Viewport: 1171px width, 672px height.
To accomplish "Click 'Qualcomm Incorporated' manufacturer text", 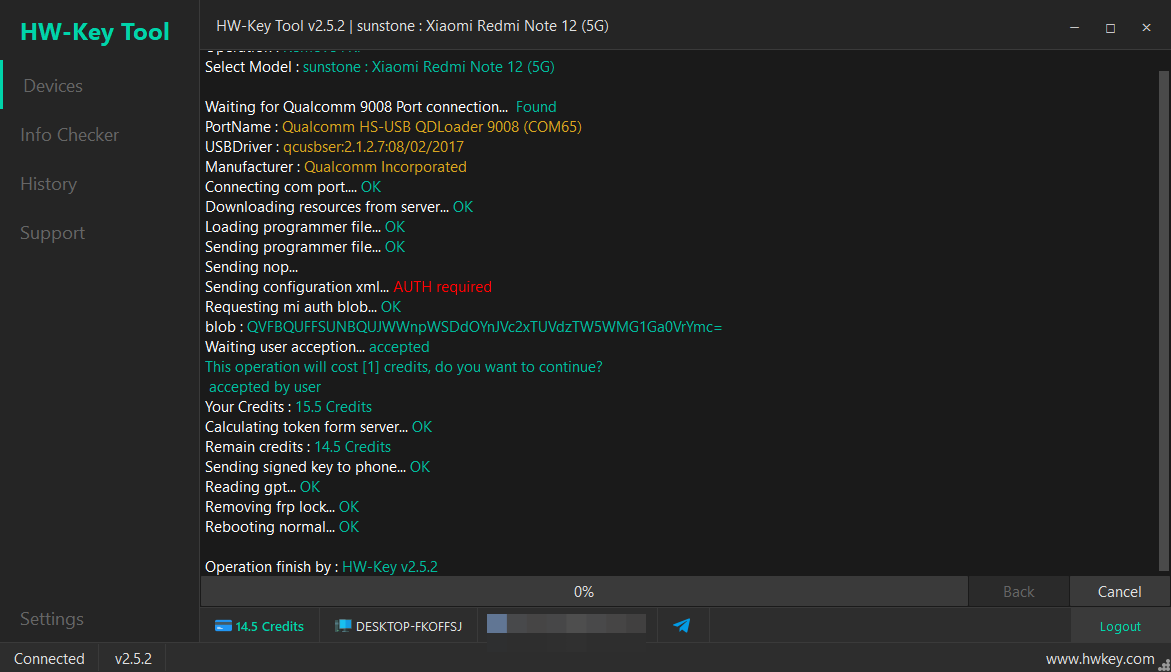I will [385, 167].
